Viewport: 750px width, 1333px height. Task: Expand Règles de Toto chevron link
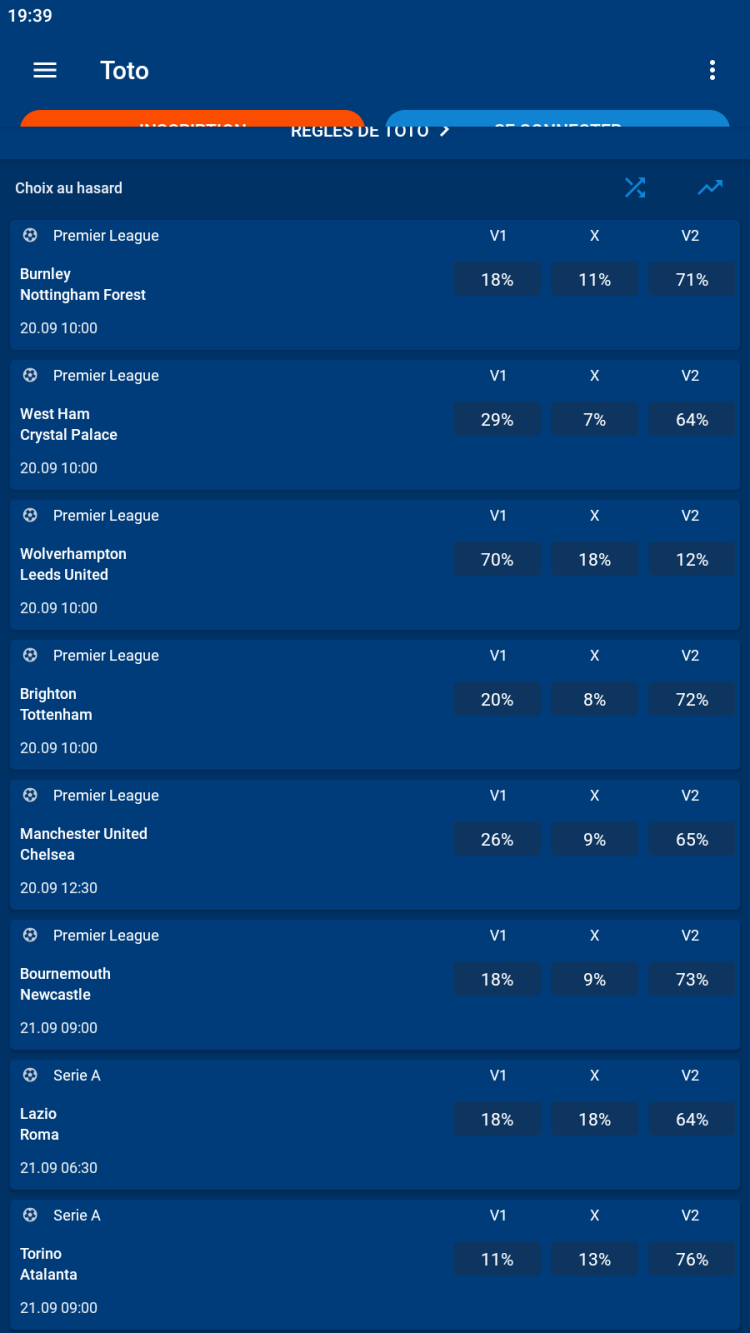(x=370, y=132)
